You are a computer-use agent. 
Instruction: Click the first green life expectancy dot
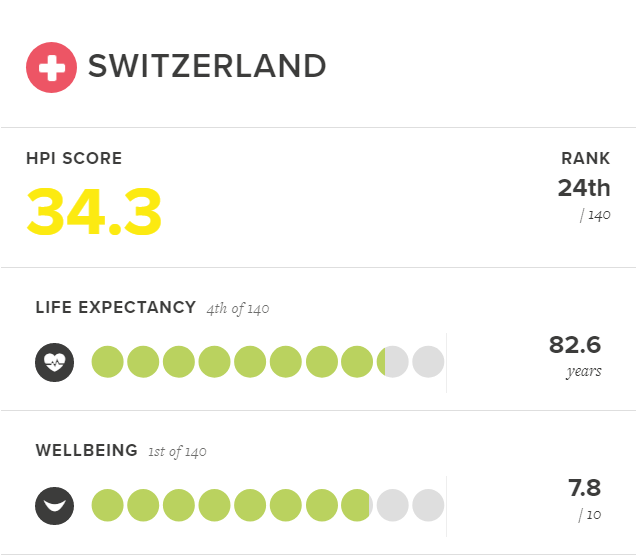107,362
